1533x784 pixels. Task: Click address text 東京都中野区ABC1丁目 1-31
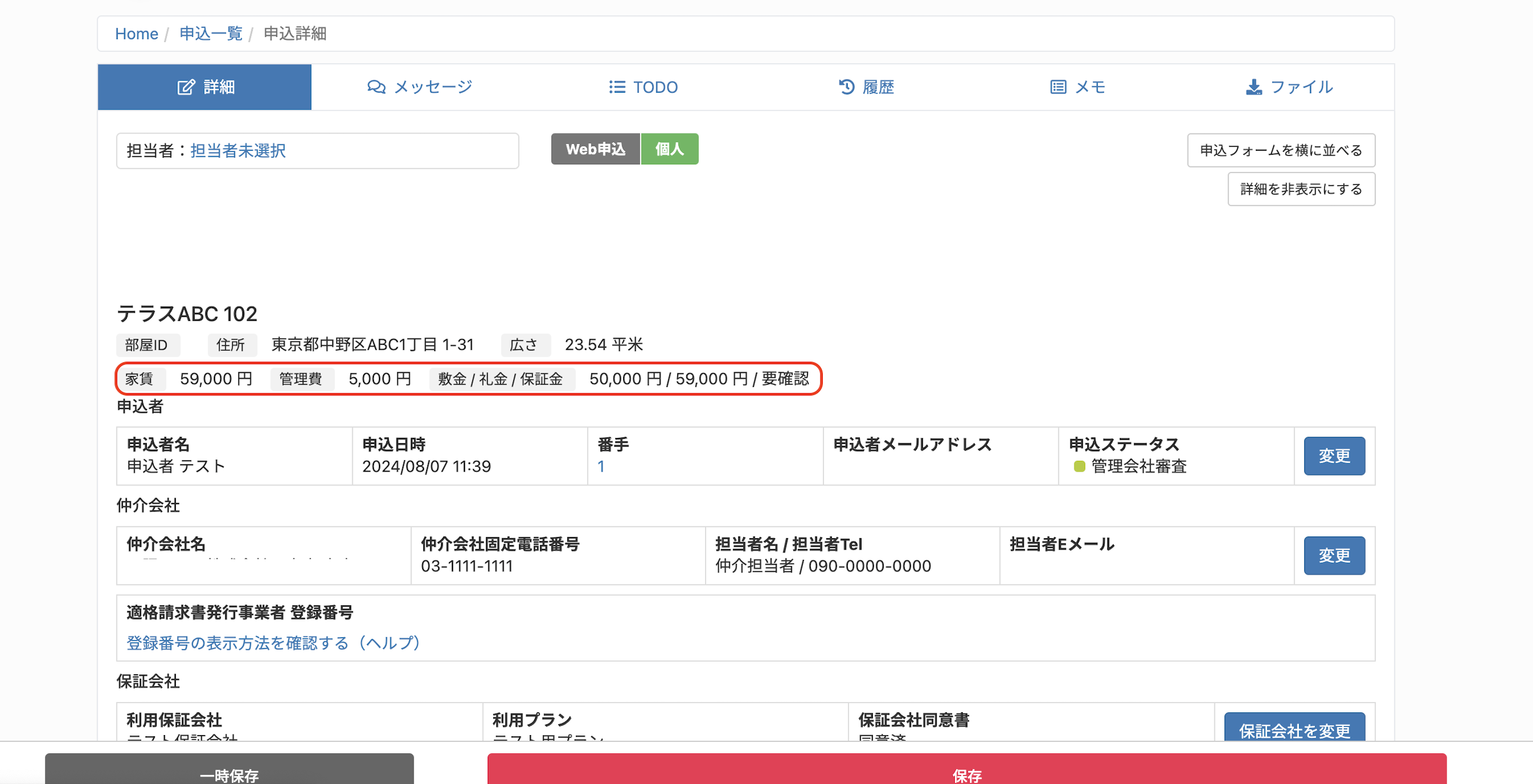373,344
